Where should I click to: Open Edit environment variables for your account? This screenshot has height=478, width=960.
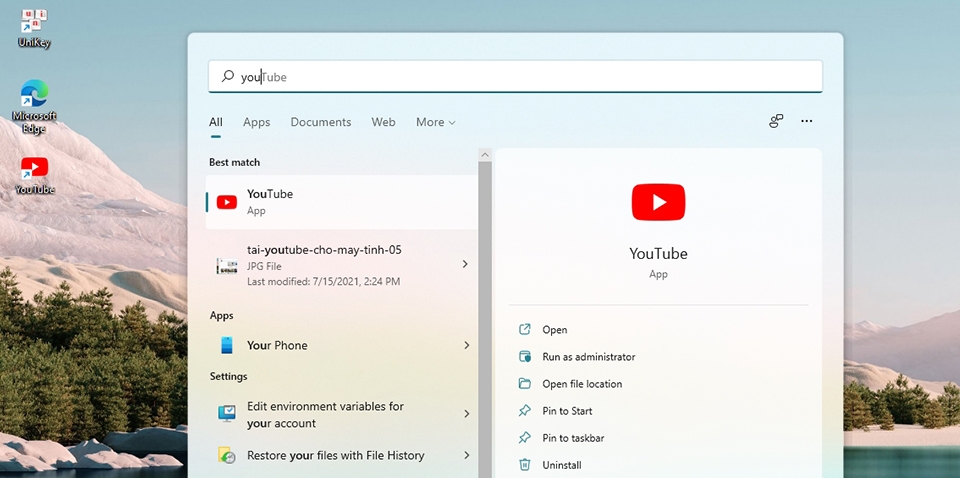342,414
